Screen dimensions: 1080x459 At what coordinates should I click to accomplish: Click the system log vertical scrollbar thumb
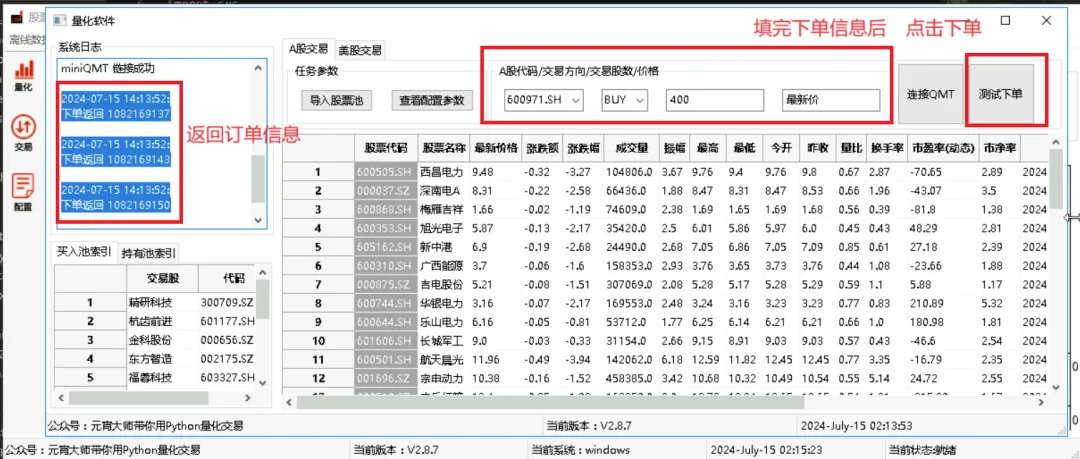(258, 178)
